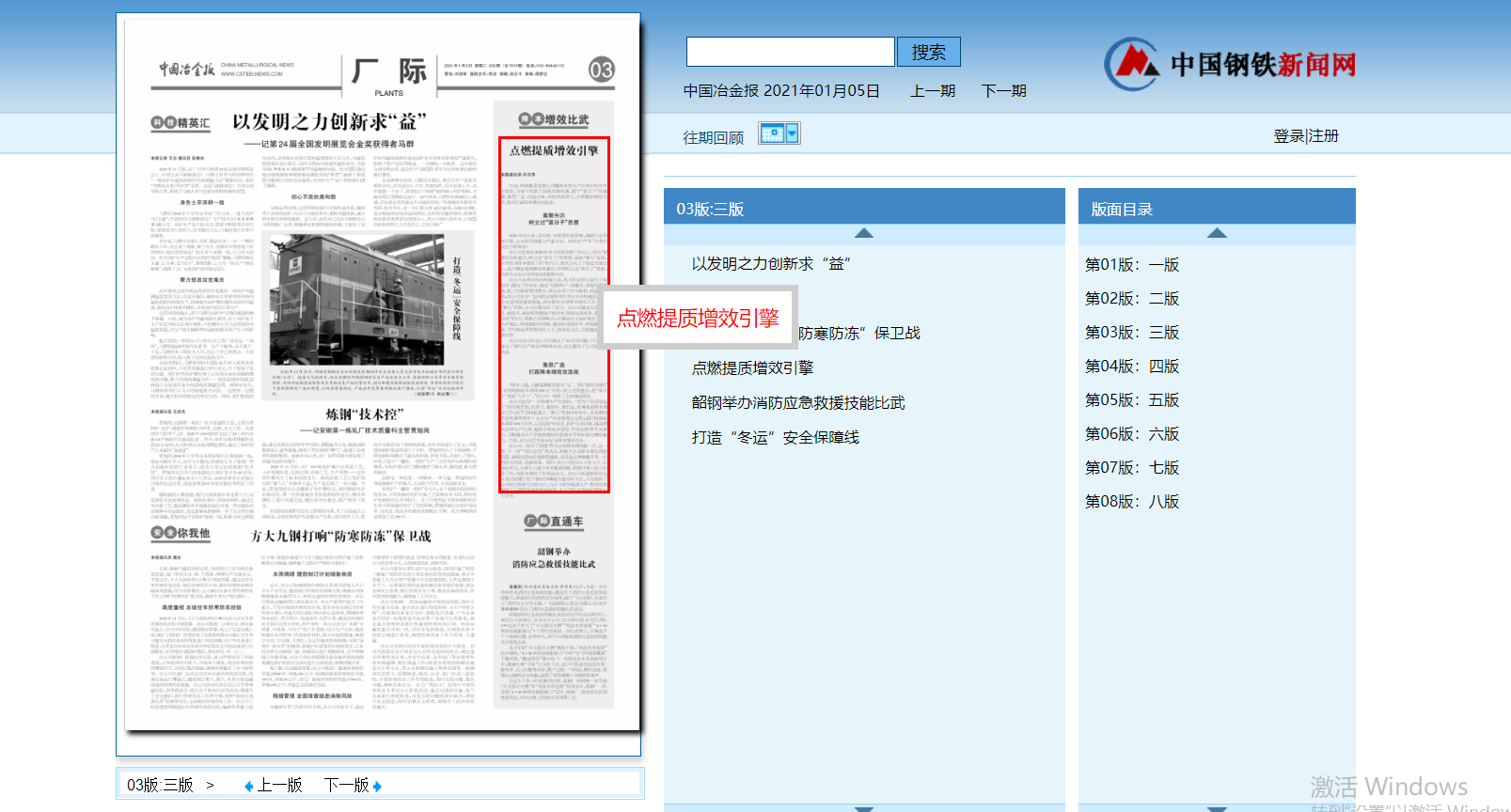Click newspaper headline 以发明之力创新求"益"

[x=329, y=122]
